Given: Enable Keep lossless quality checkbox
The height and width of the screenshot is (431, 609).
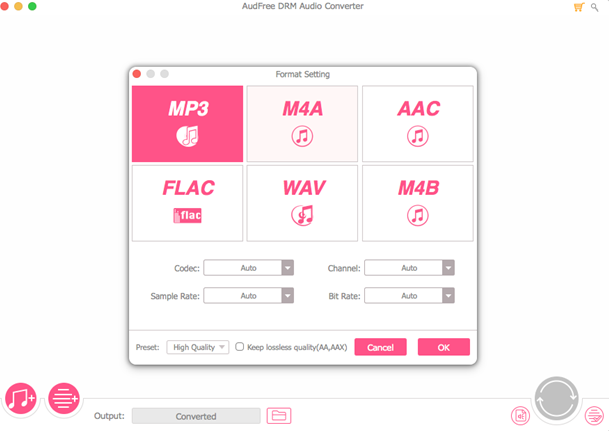Looking at the screenshot, I should pos(240,346).
